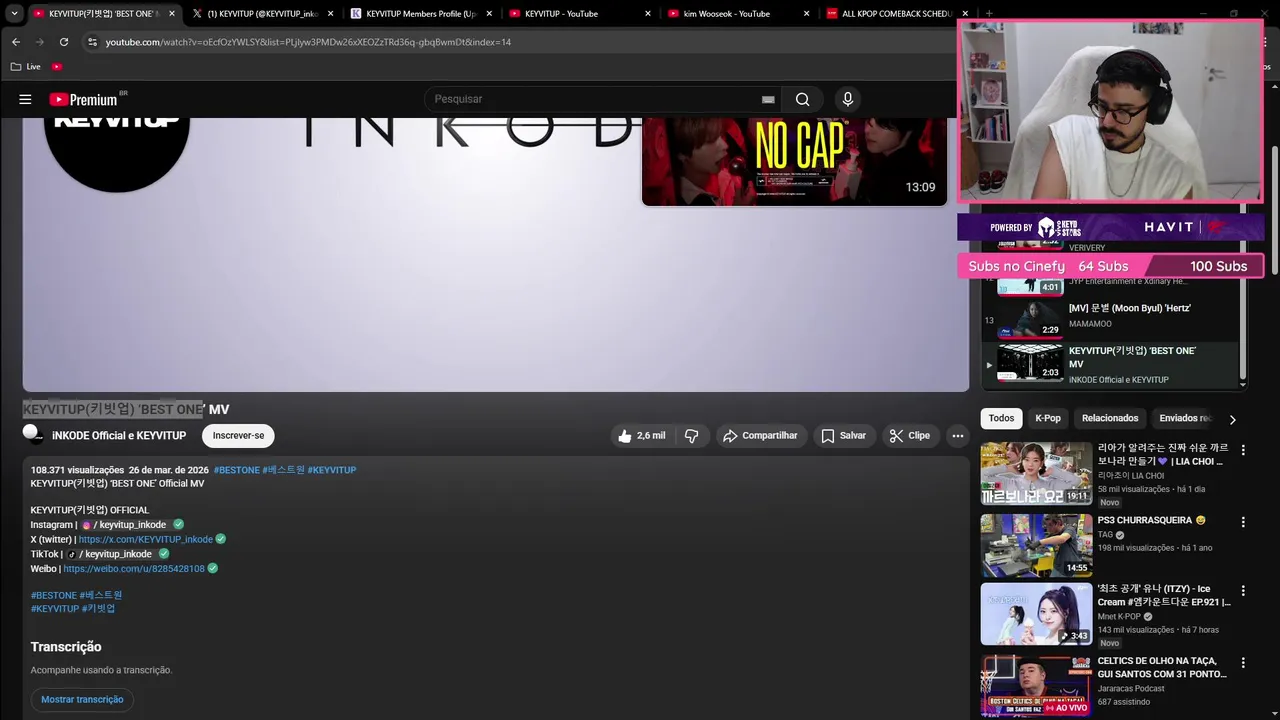Screen dimensions: 1280x720
Task: Switch to KEYVITUP Members Profile tab
Action: [x=421, y=14]
